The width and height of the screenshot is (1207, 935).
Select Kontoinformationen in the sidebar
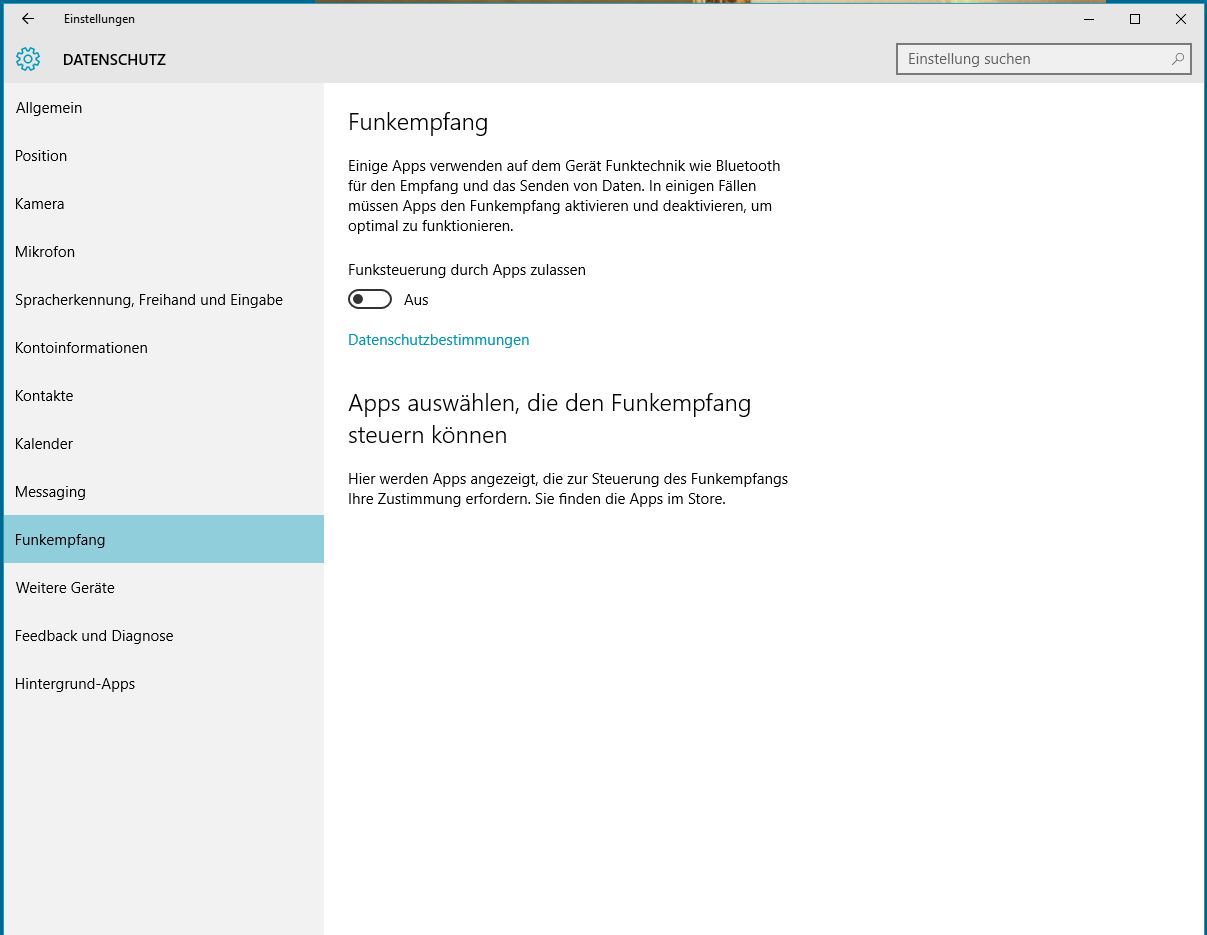(164, 348)
